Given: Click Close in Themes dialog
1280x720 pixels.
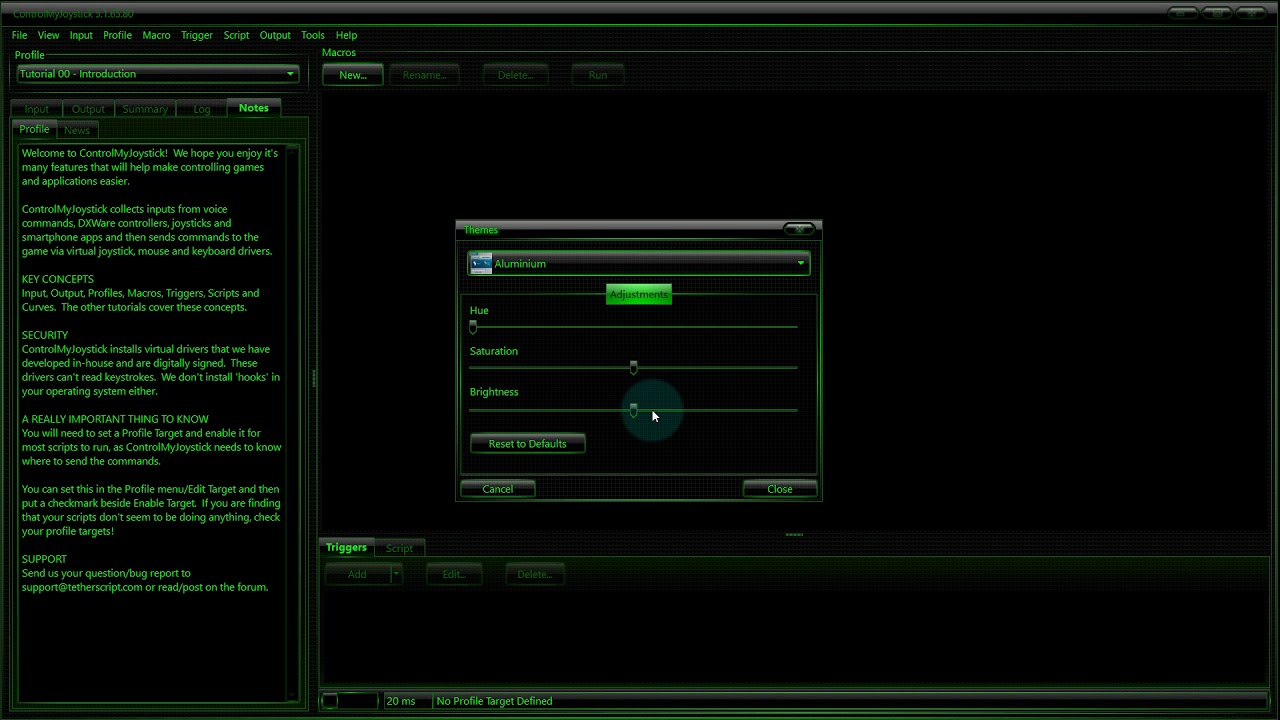Looking at the screenshot, I should [x=780, y=489].
